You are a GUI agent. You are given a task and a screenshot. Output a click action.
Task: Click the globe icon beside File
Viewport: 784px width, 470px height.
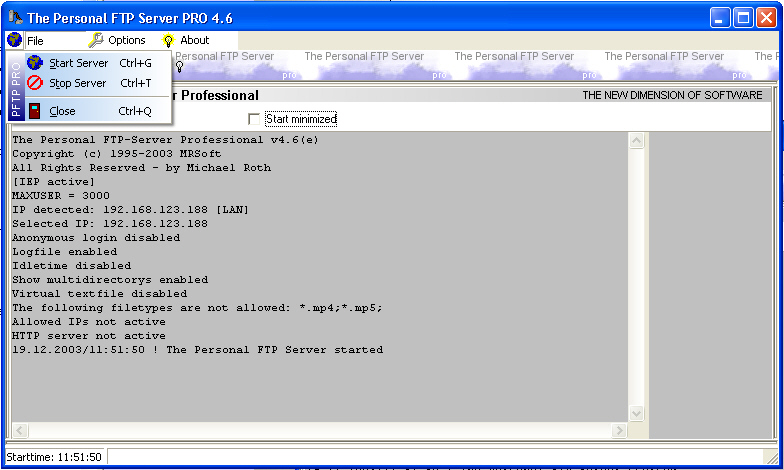[x=14, y=40]
